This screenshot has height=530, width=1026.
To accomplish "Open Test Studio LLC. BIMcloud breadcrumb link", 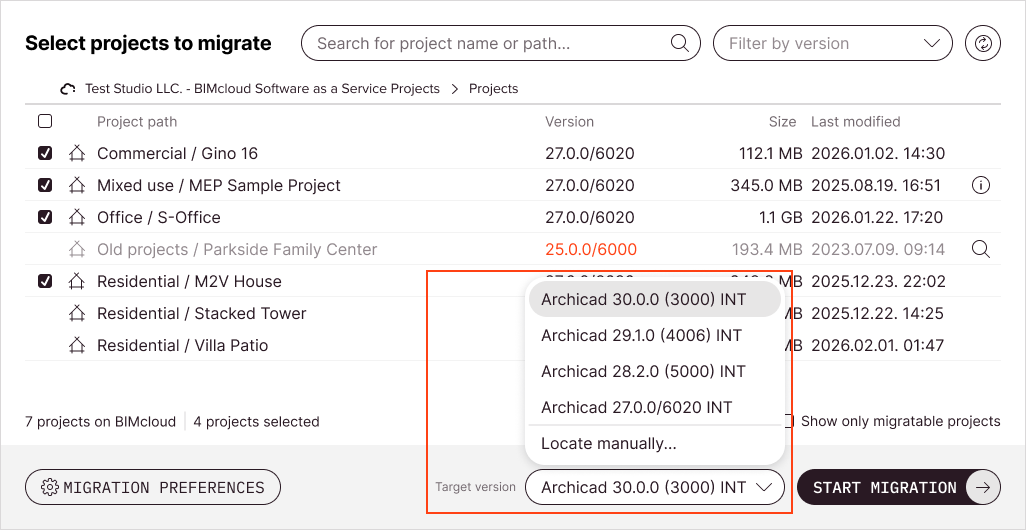I will pos(262,89).
